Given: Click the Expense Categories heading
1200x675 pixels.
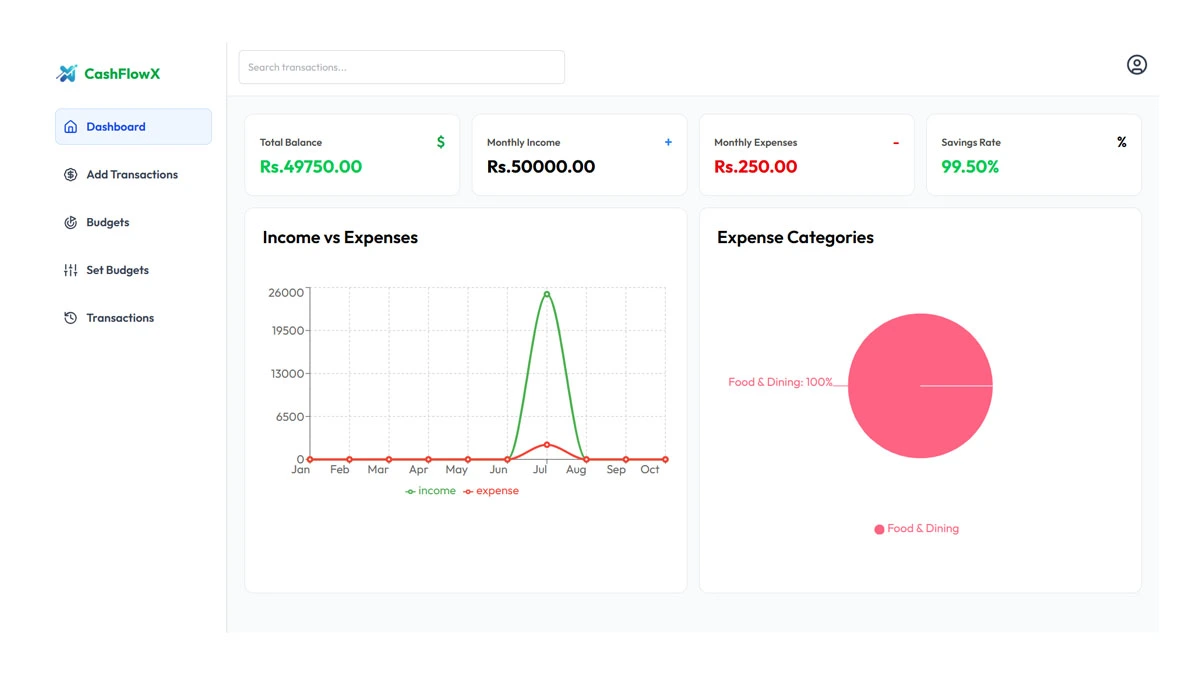Looking at the screenshot, I should coord(795,238).
